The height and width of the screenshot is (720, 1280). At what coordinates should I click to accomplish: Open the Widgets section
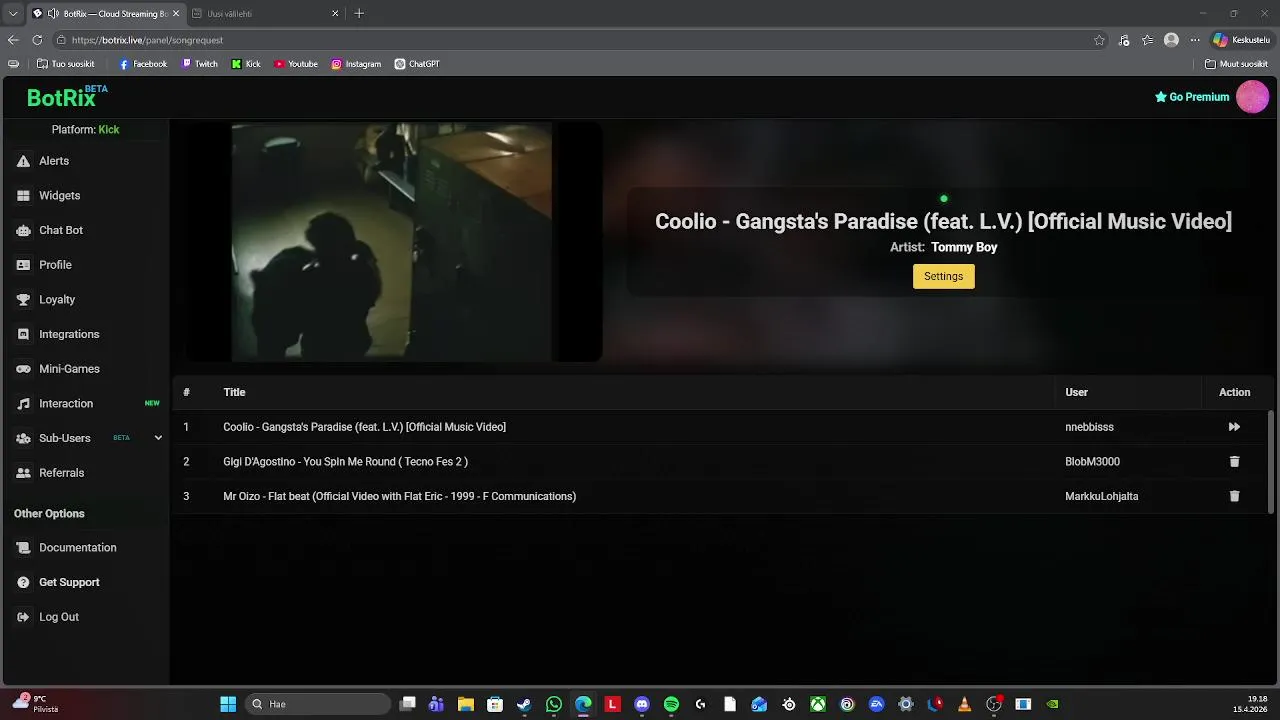[x=59, y=196]
